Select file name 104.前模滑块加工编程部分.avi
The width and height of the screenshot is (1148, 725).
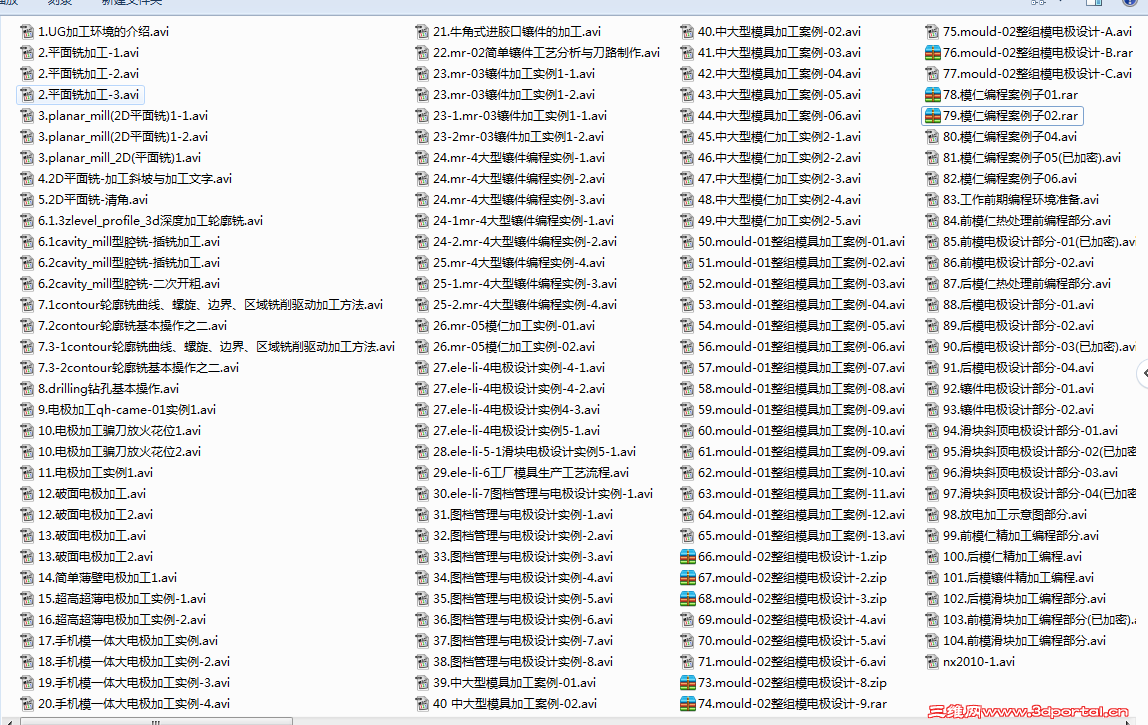pos(1024,640)
